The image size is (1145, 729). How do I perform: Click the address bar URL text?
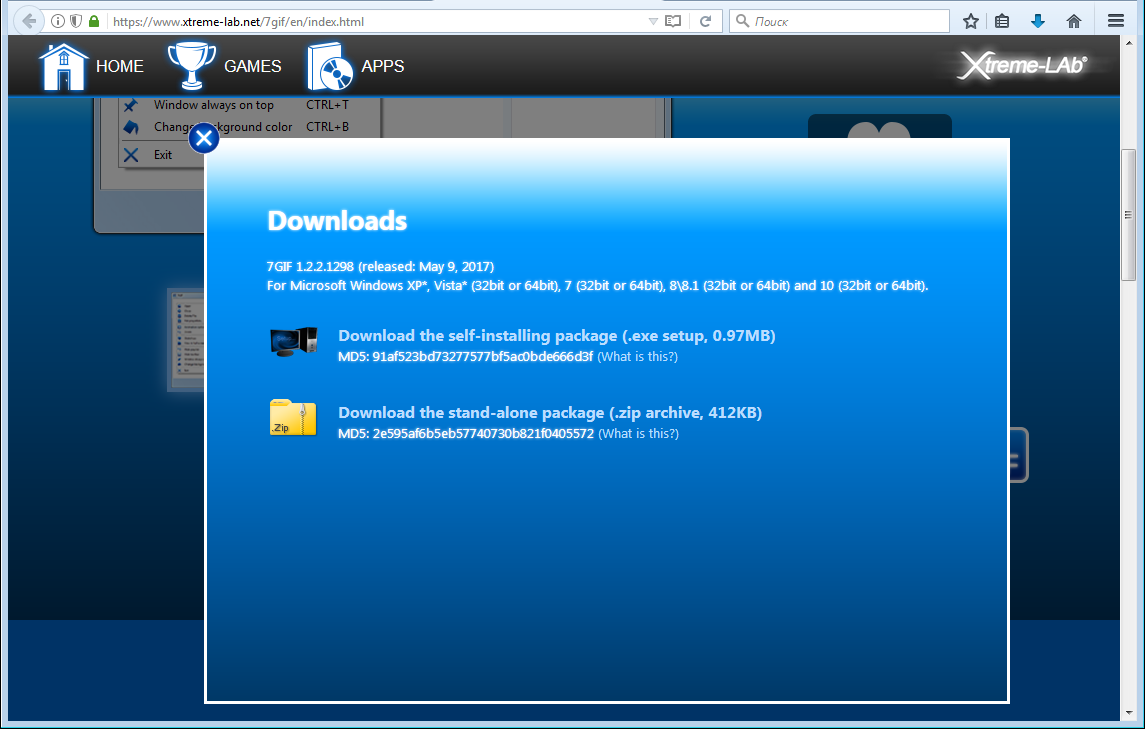pos(238,22)
